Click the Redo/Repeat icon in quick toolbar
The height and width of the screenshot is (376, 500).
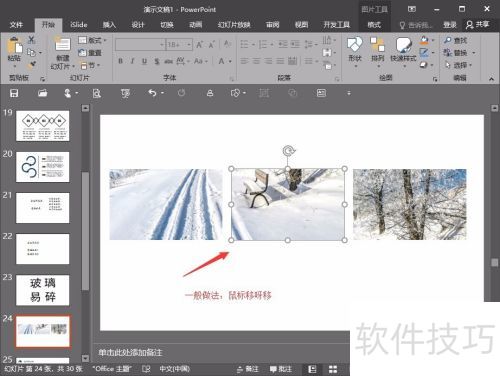[x=181, y=93]
